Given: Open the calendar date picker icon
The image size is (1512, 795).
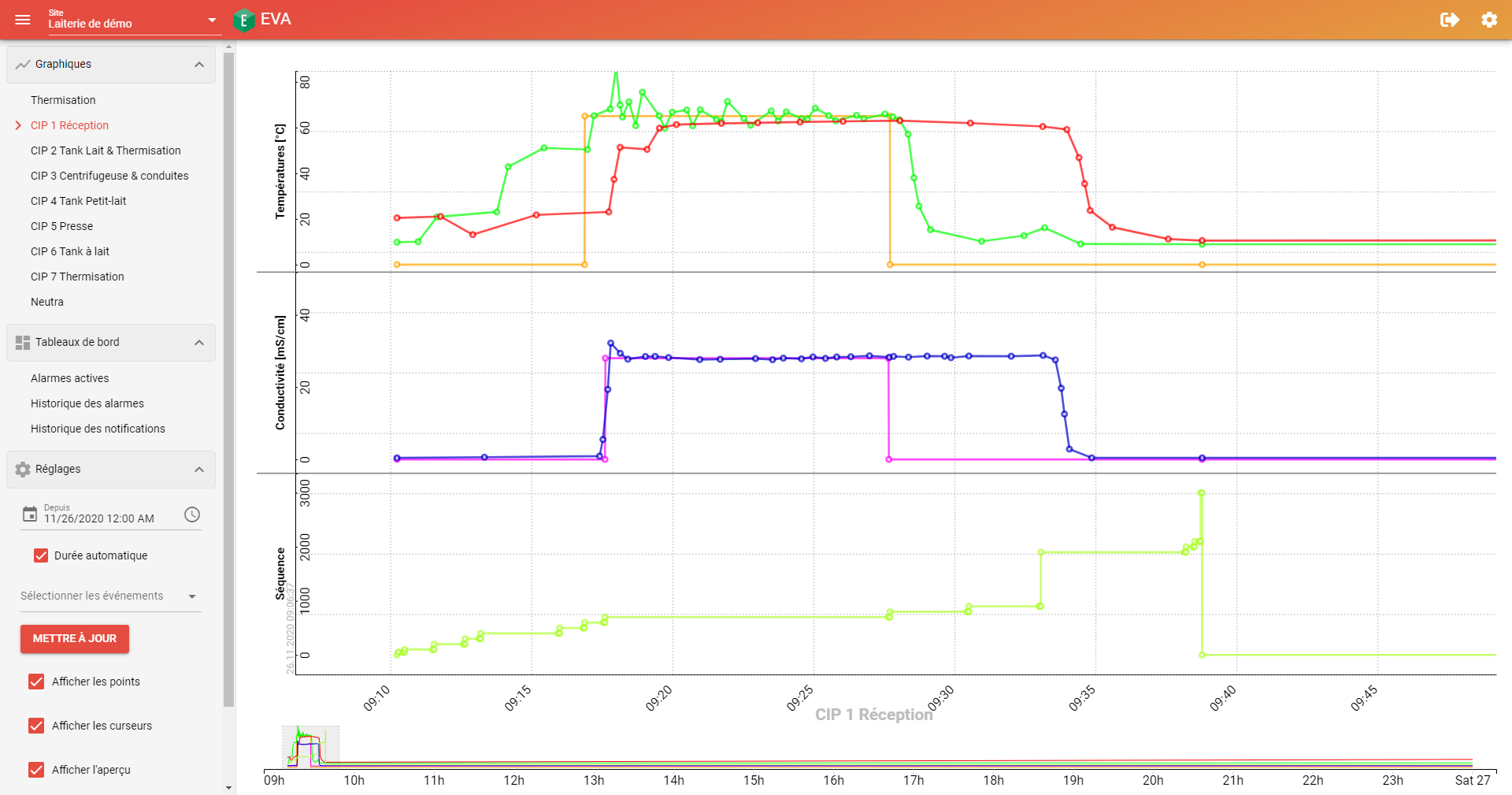Looking at the screenshot, I should (30, 515).
